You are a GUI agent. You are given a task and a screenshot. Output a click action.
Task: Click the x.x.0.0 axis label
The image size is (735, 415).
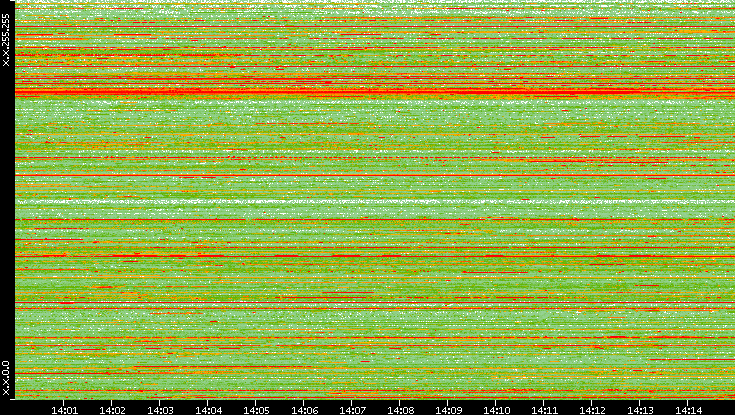[x=6, y=378]
